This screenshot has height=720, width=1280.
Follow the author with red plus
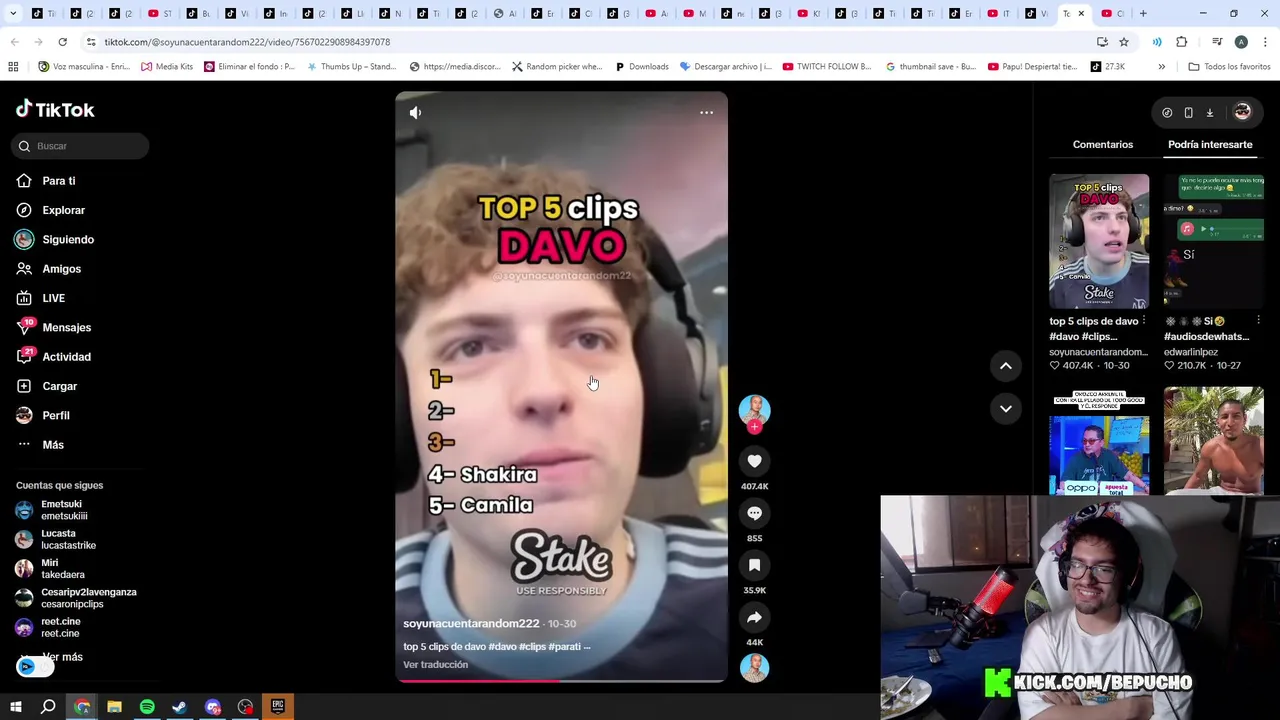[x=754, y=427]
